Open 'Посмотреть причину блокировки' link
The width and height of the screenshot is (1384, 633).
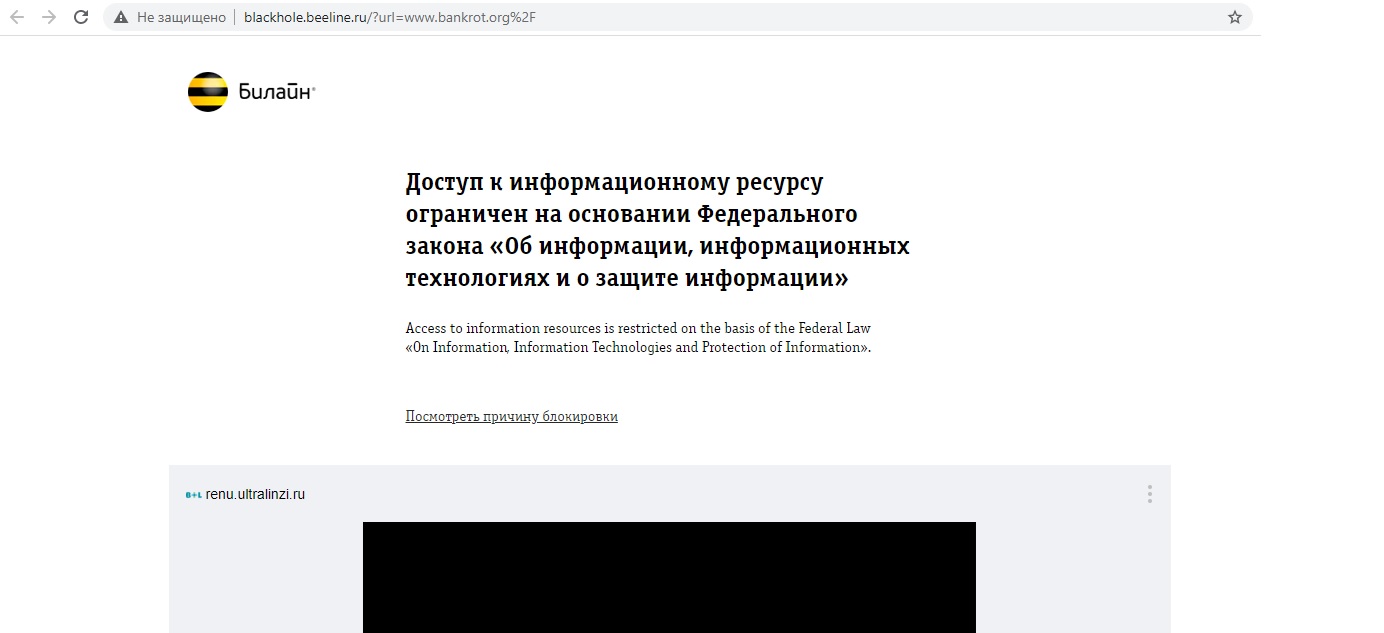click(511, 417)
